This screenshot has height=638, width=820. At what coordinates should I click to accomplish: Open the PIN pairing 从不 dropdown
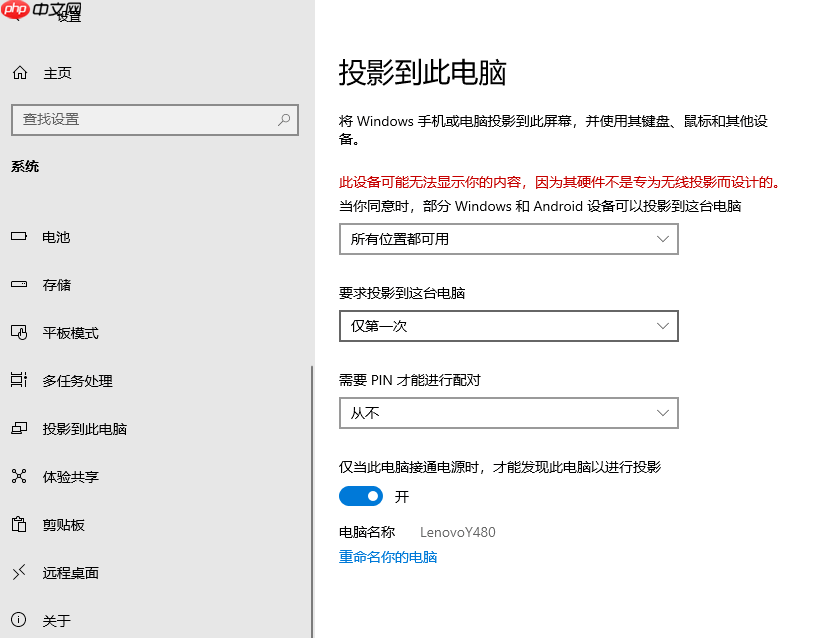(508, 413)
